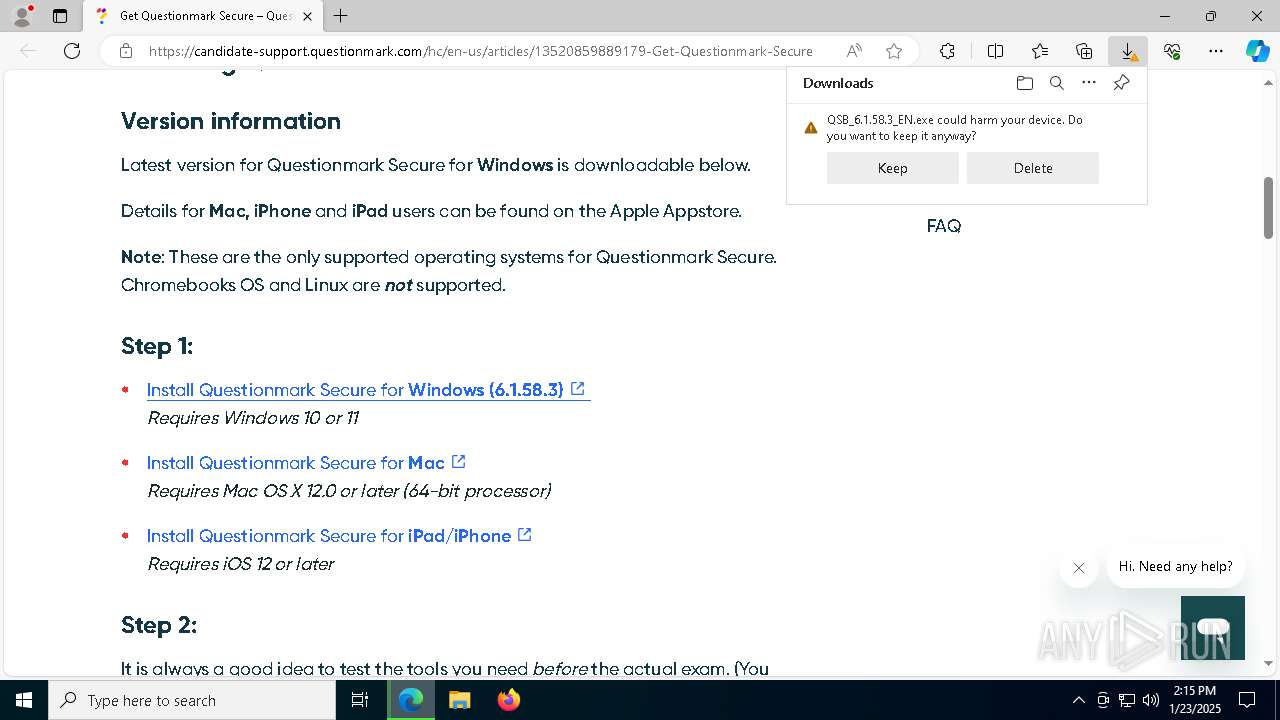
Task: Toggle the Downloads toolbar button
Action: tap(1128, 51)
